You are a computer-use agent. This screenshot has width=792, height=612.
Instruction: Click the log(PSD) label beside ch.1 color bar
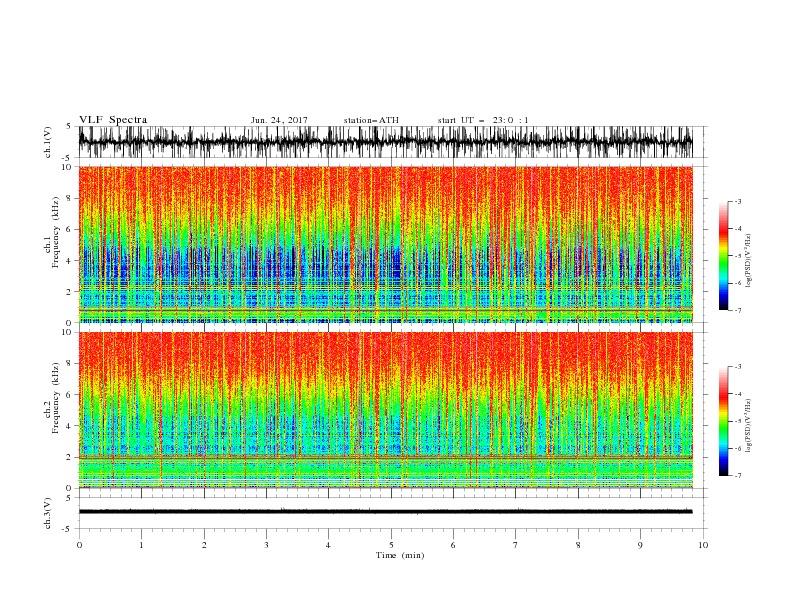click(748, 261)
